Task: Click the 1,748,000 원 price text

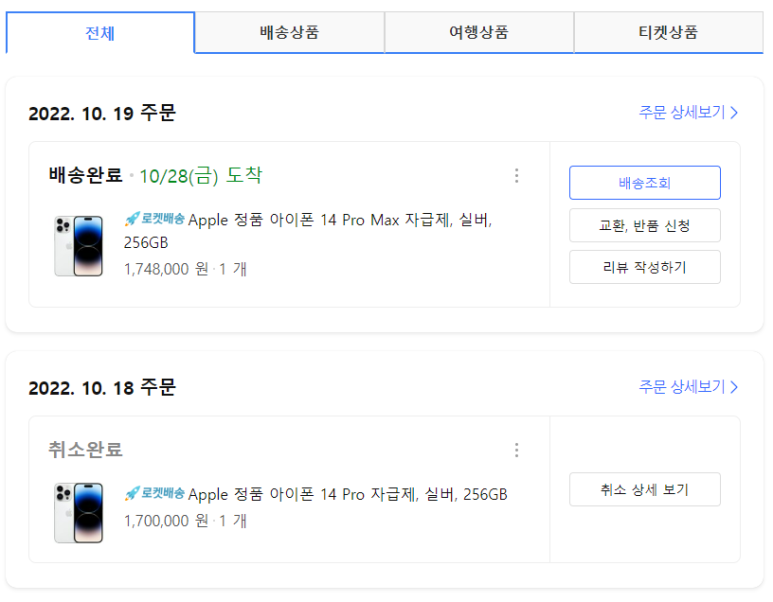Action: pos(166,269)
